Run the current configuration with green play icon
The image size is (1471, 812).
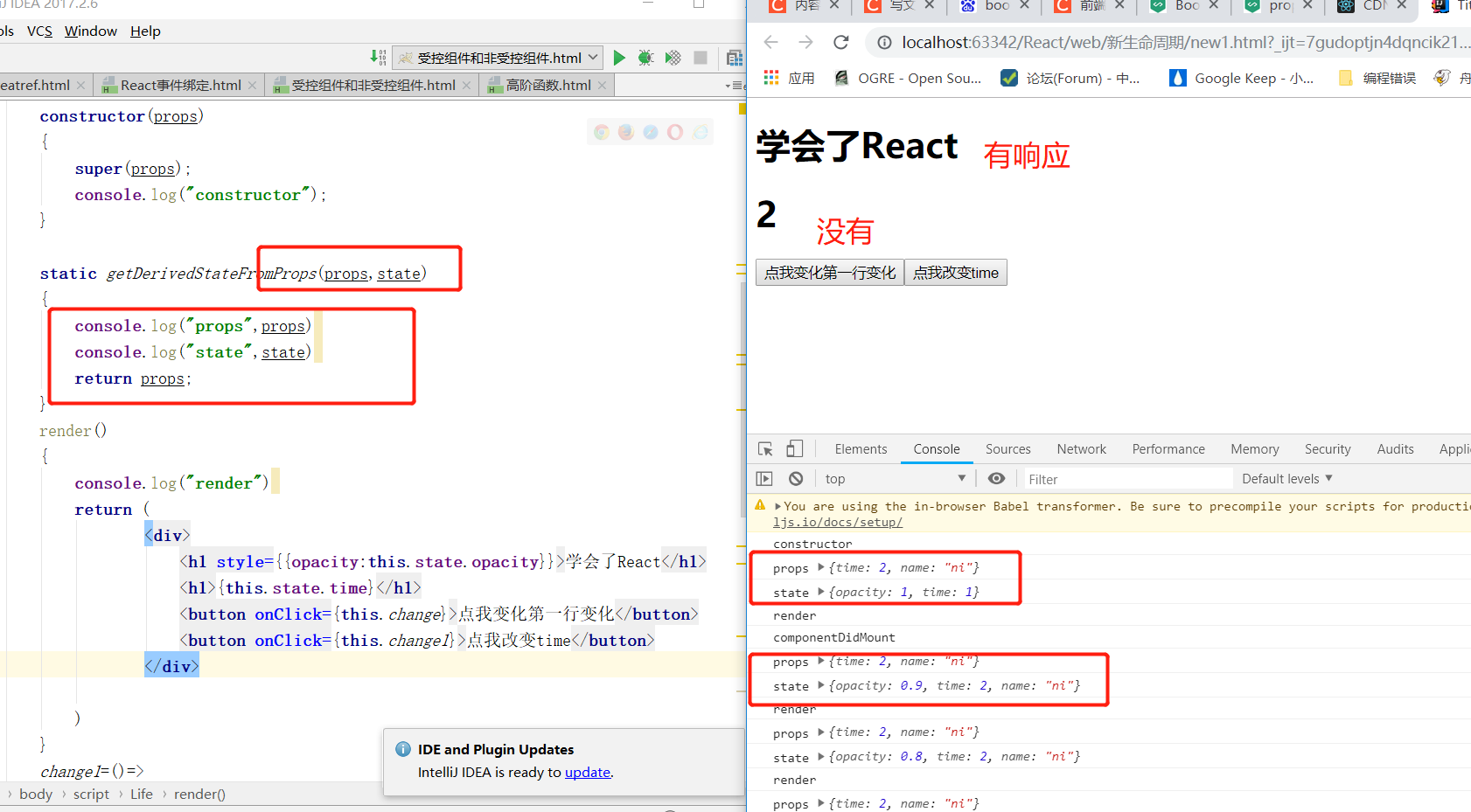click(x=619, y=58)
